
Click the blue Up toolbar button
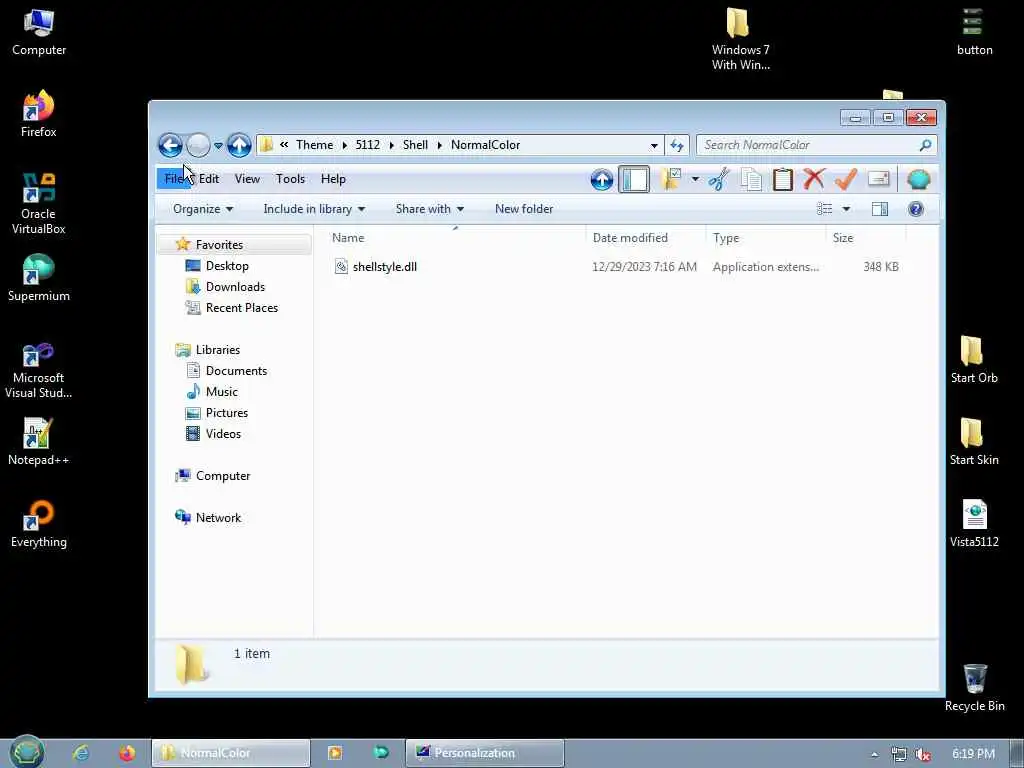coord(601,180)
